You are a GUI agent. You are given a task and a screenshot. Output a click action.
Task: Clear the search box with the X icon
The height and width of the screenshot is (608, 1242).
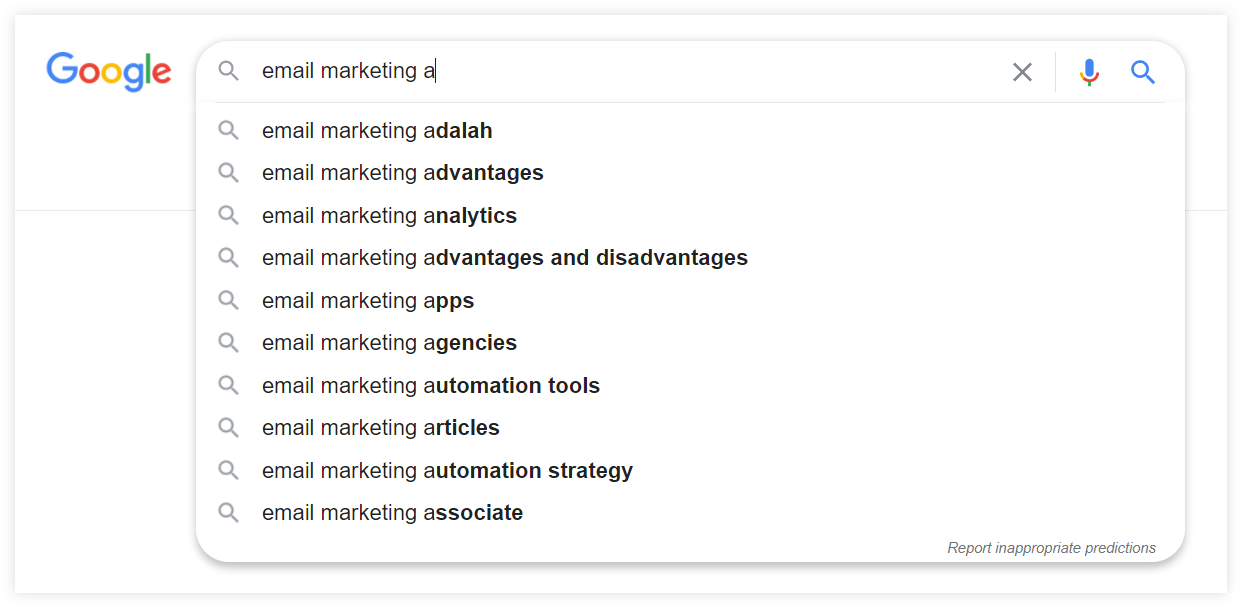1022,72
